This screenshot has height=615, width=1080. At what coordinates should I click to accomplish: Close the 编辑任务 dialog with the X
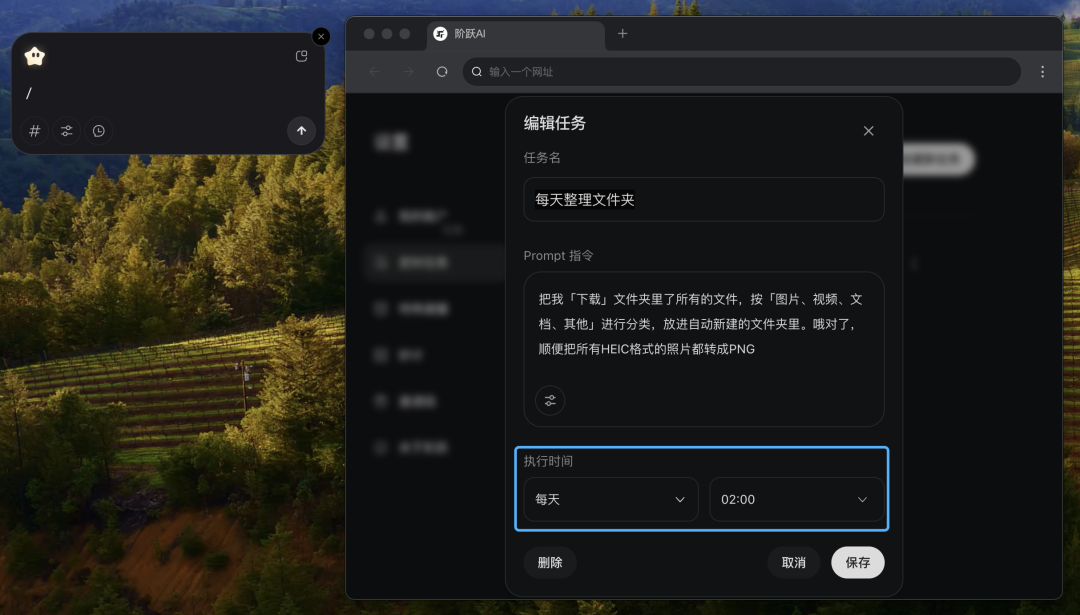click(869, 131)
